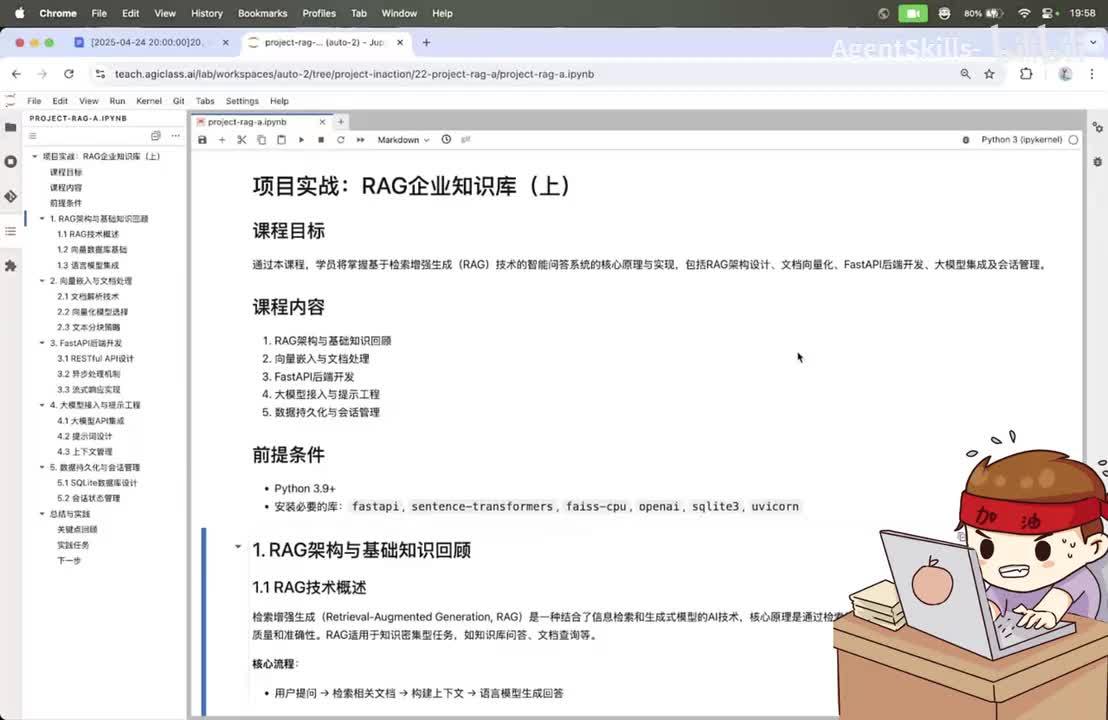Open the table of contents panel icon
The height and width of the screenshot is (720, 1108).
coord(11,231)
